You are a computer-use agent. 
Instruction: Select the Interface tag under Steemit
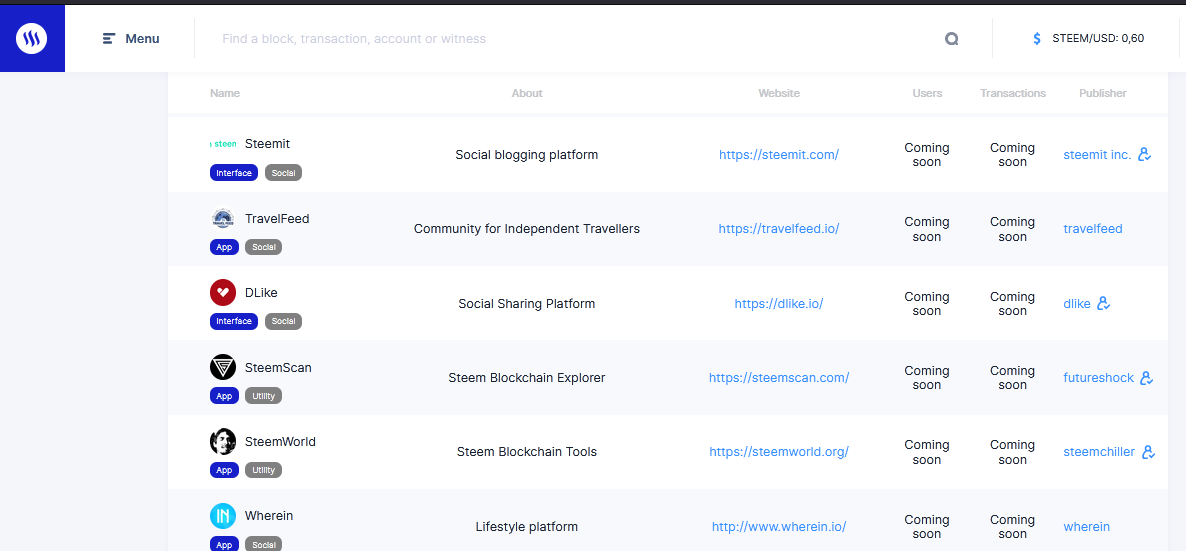234,173
